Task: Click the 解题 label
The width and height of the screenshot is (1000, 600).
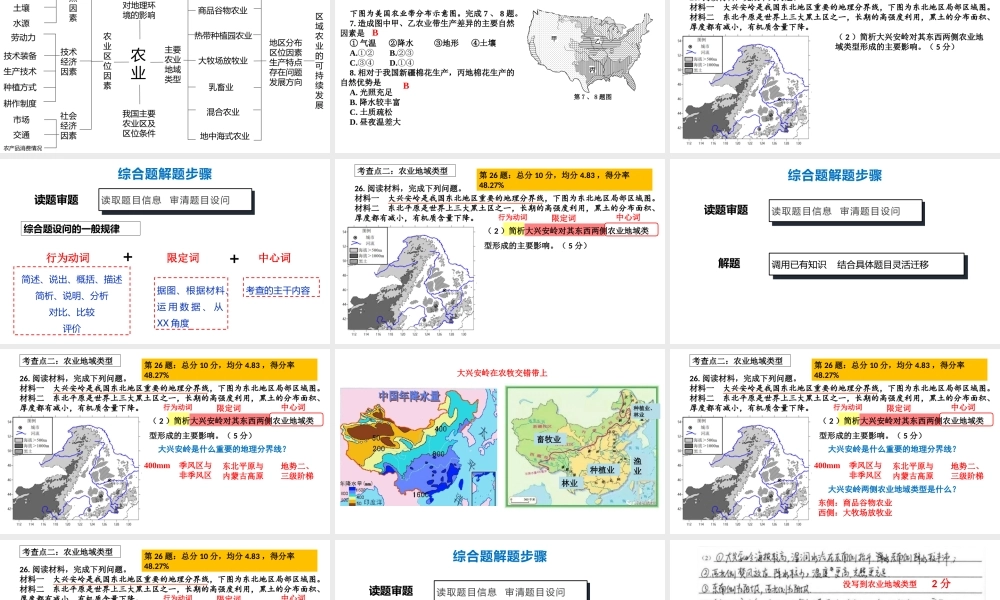Action: coord(729,263)
